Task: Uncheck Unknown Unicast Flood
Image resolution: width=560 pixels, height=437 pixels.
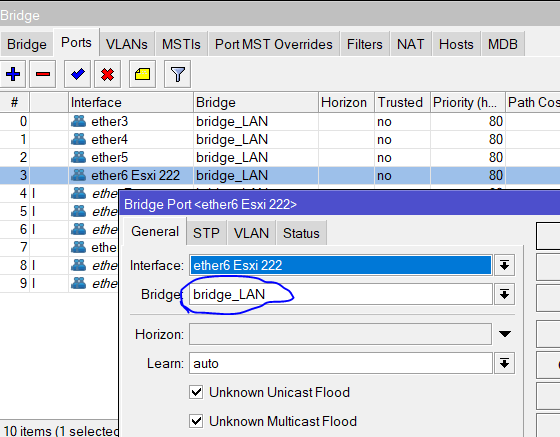Action: click(x=196, y=392)
